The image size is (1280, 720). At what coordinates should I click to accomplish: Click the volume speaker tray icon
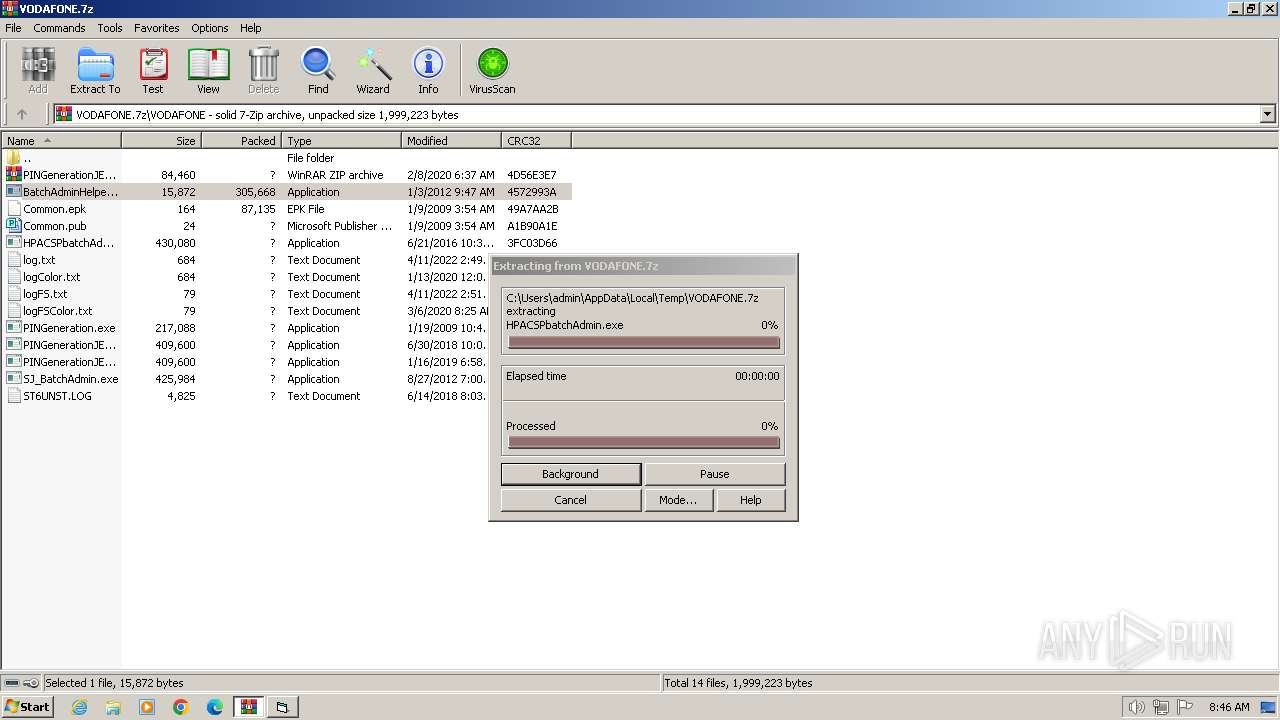click(x=1137, y=707)
